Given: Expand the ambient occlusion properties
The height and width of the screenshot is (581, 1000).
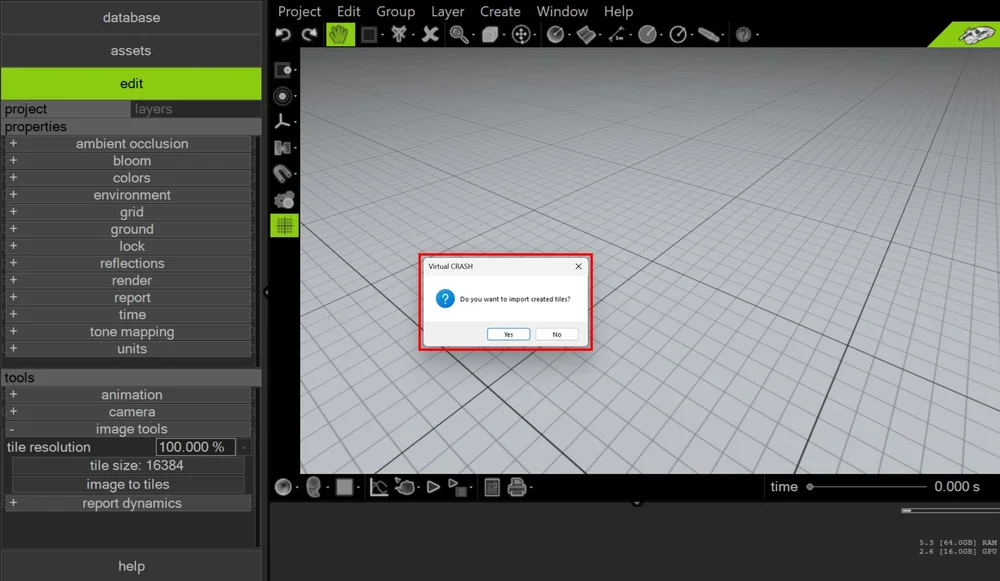Looking at the screenshot, I should (128, 143).
